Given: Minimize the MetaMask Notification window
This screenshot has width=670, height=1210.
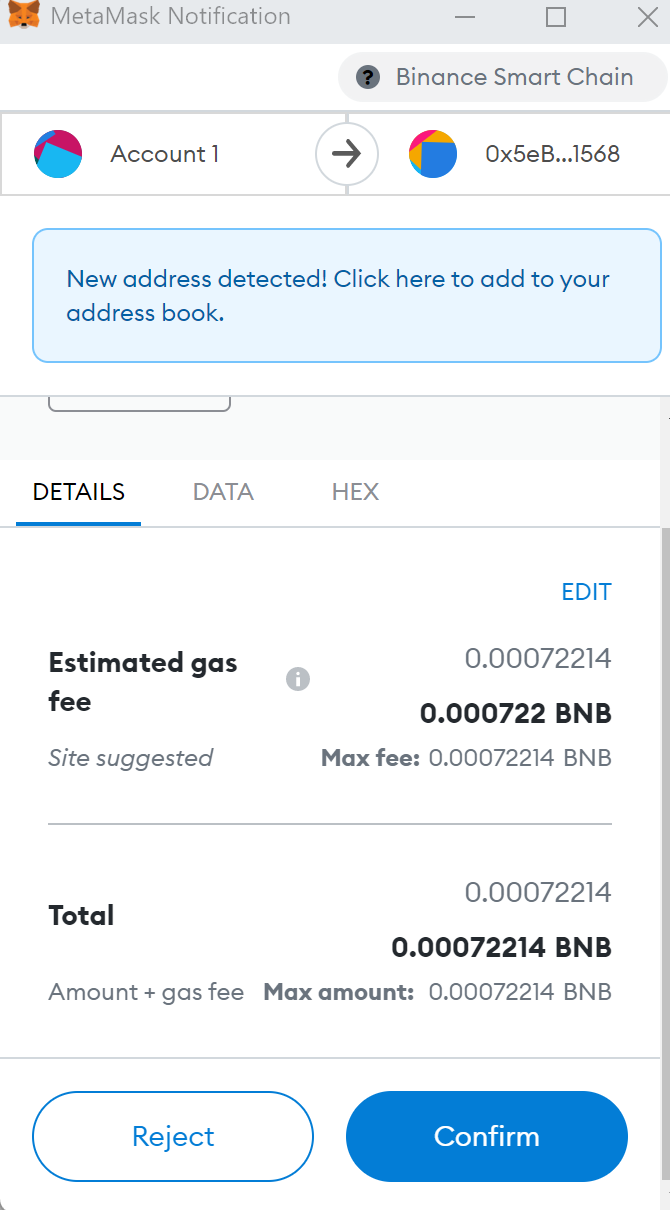Looking at the screenshot, I should 465,16.
